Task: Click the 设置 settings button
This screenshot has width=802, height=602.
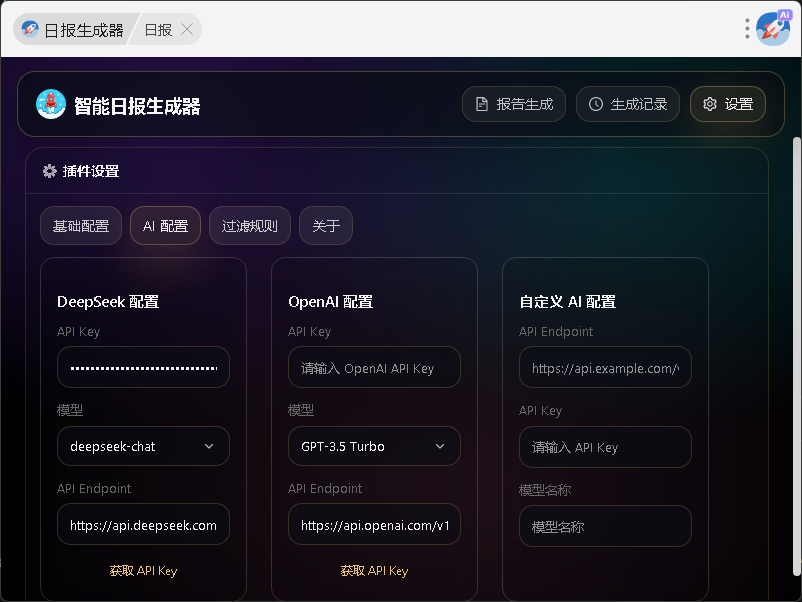Action: pyautogui.click(x=728, y=104)
